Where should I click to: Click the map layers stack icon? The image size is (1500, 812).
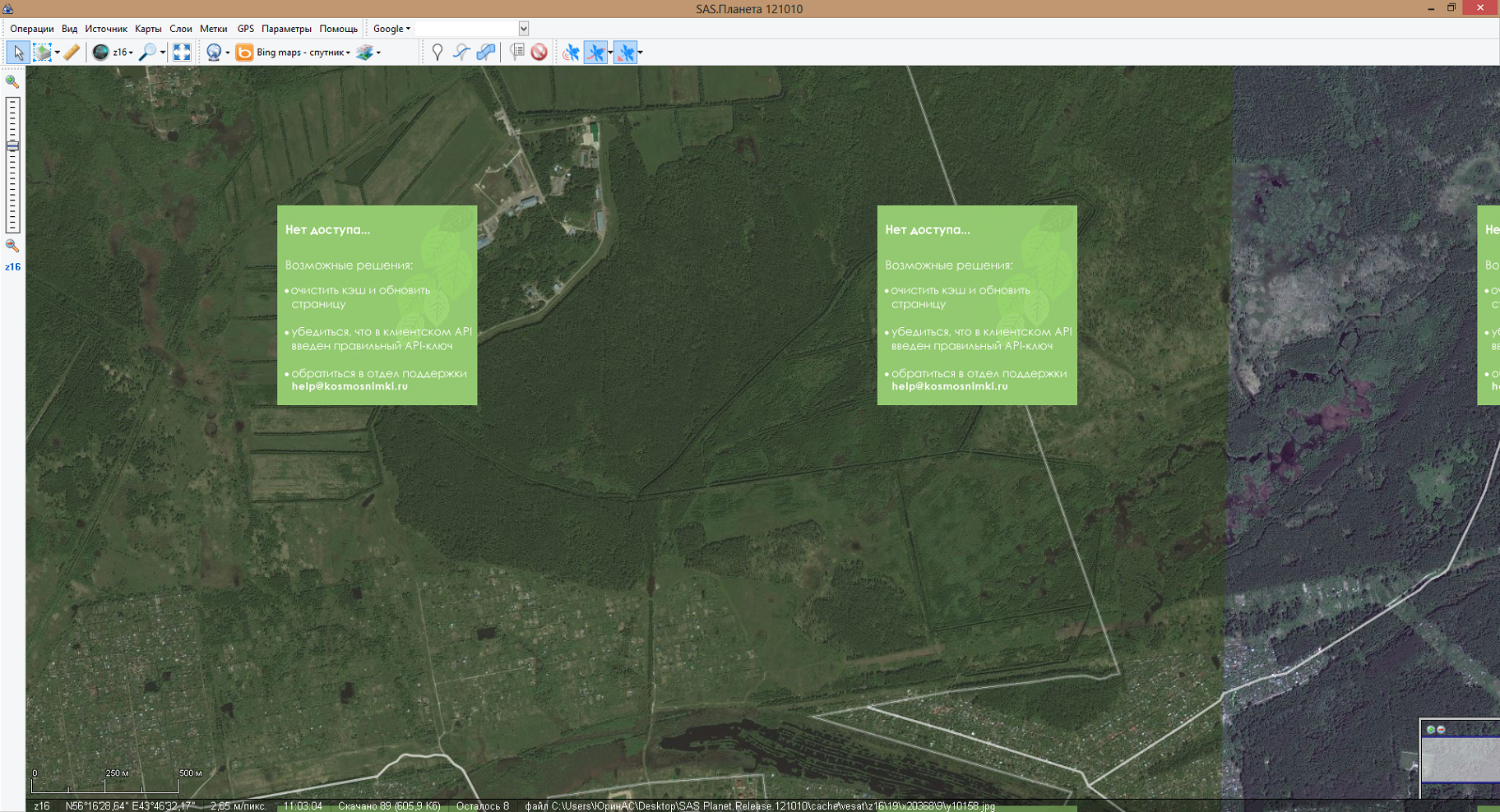(364, 53)
